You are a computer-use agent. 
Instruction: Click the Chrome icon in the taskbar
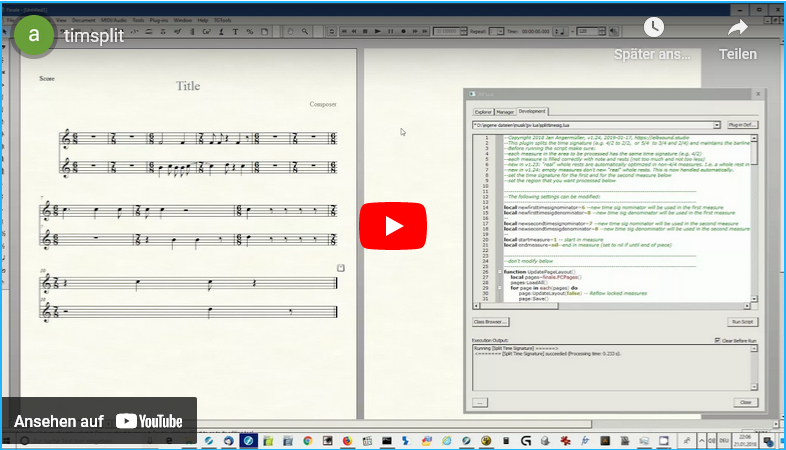[x=307, y=440]
